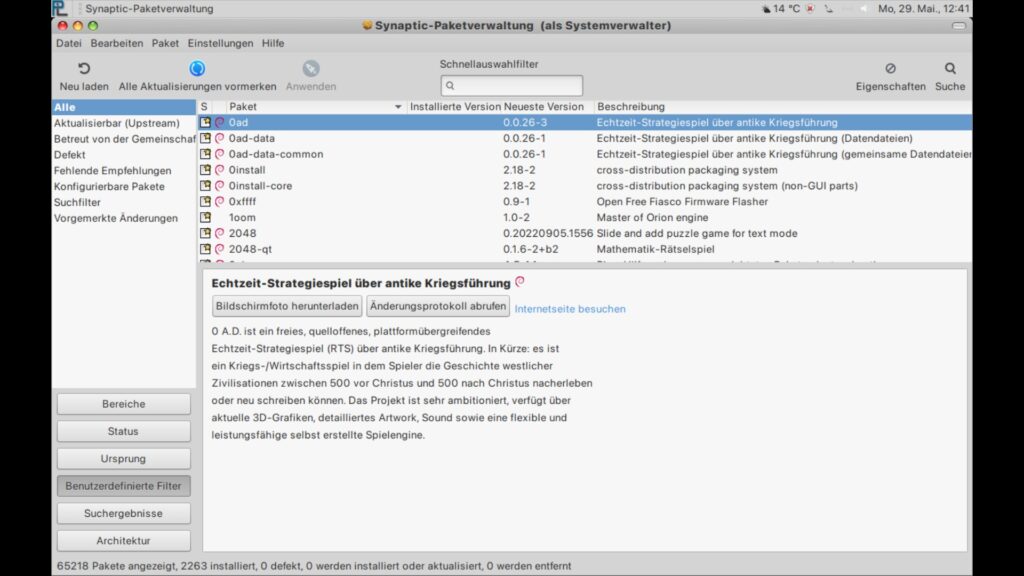Click status box of 0xffff package
Image resolution: width=1024 pixels, height=576 pixels.
tap(205, 201)
